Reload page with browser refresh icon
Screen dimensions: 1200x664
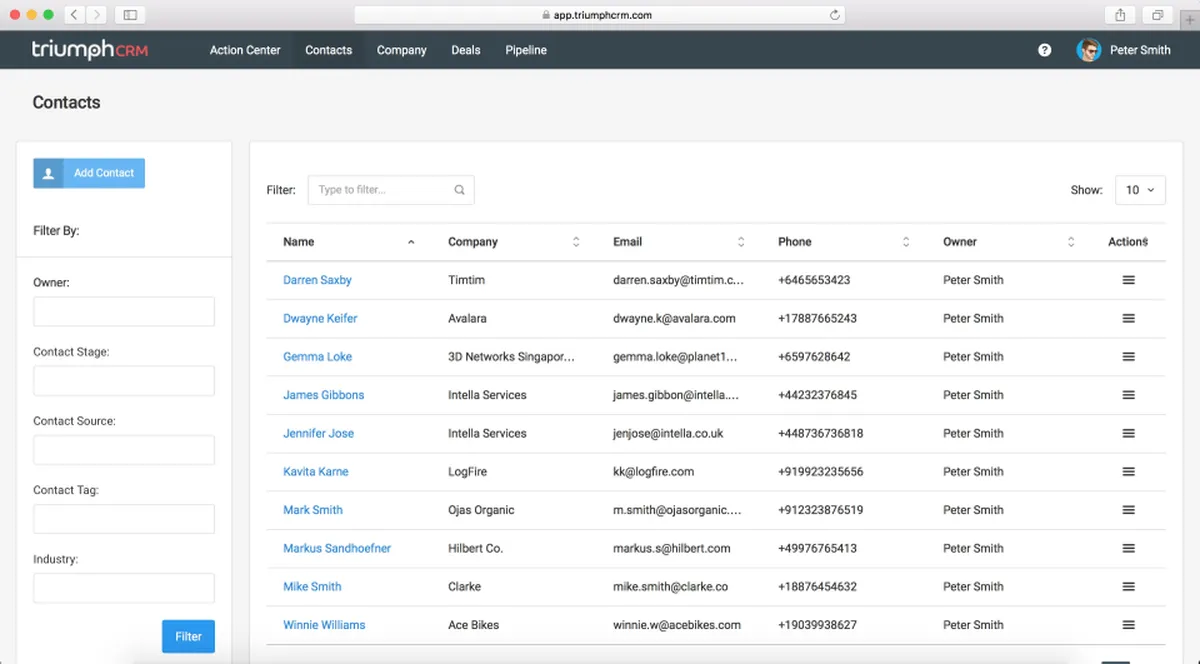834,15
